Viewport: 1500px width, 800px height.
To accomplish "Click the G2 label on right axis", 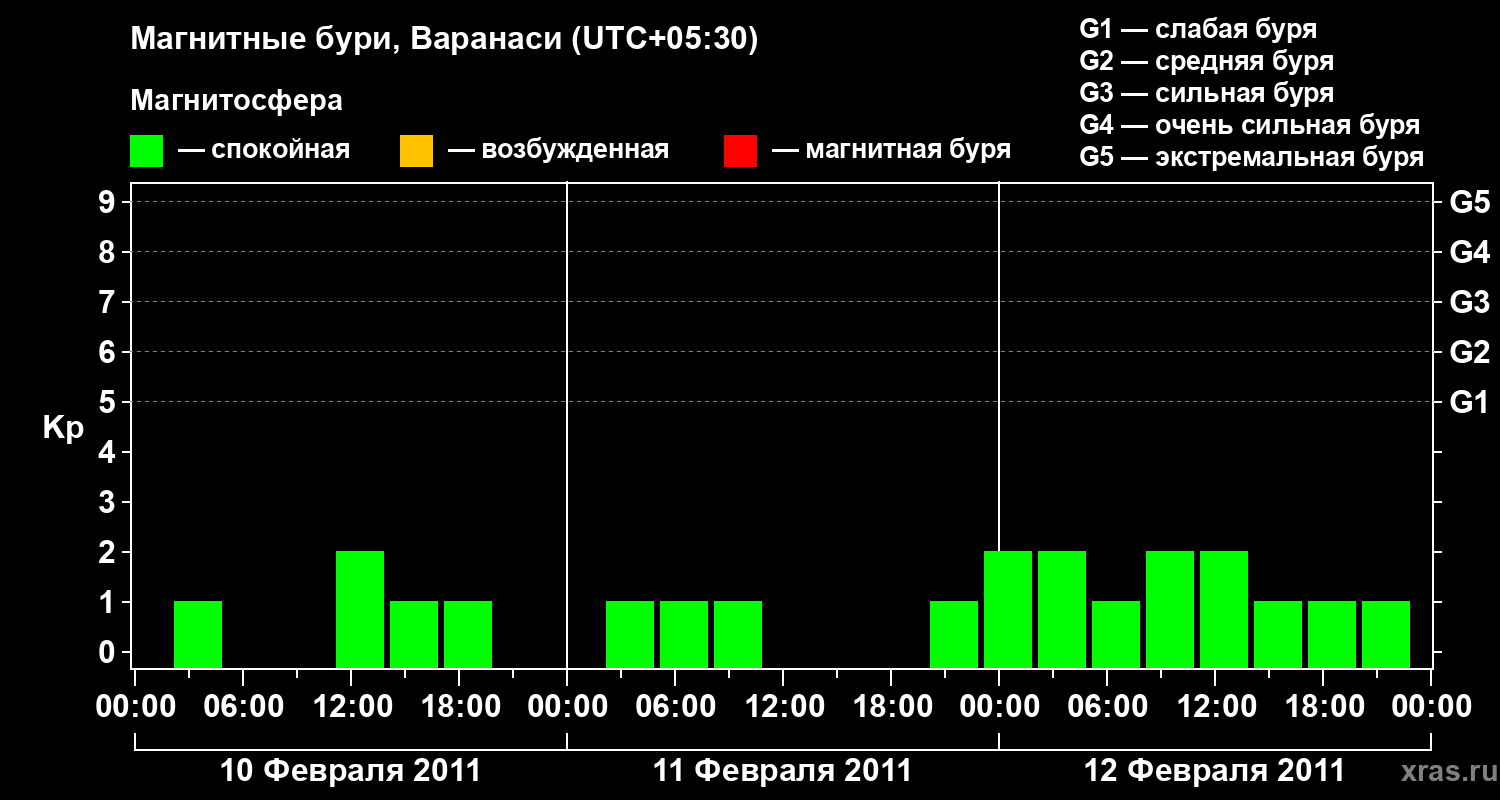I will 1469,352.
